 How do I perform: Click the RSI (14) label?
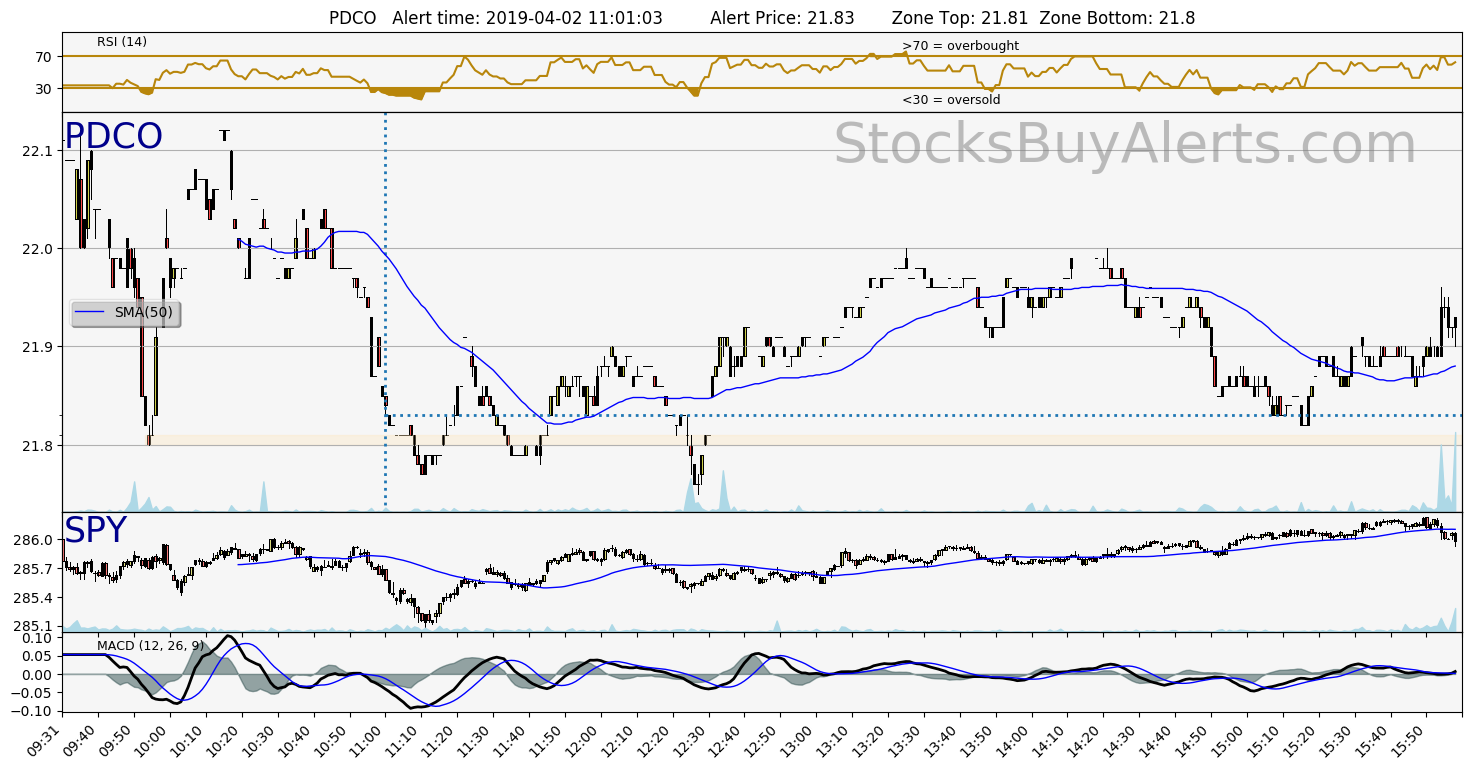tap(122, 42)
